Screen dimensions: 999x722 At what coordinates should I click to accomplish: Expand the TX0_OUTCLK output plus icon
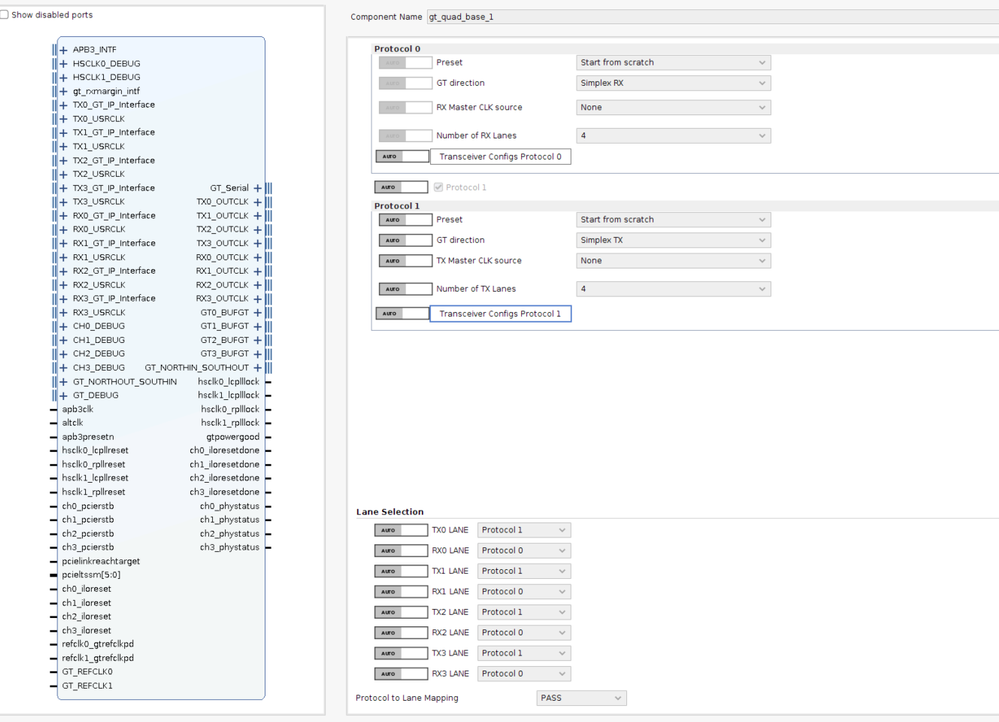257,201
